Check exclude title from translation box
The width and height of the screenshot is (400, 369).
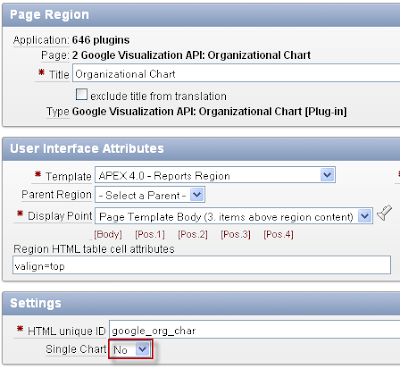(x=81, y=95)
